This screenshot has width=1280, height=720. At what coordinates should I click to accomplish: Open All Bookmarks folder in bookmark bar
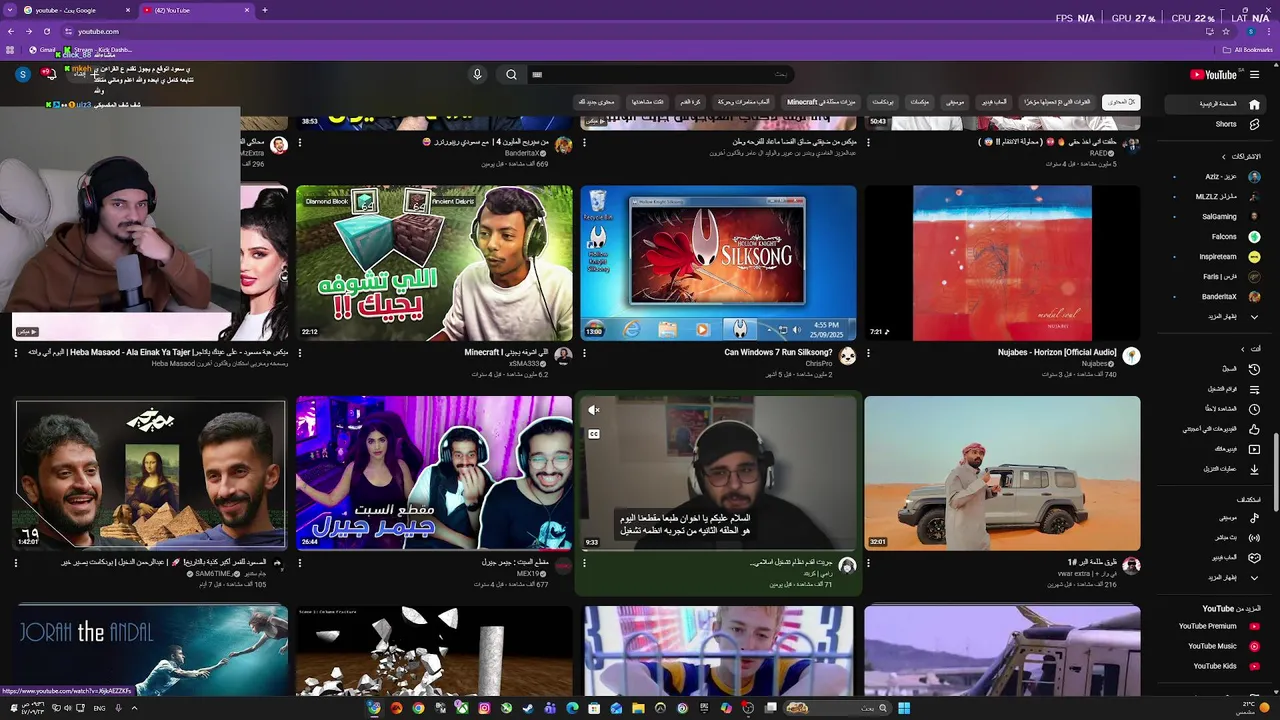coord(1248,50)
